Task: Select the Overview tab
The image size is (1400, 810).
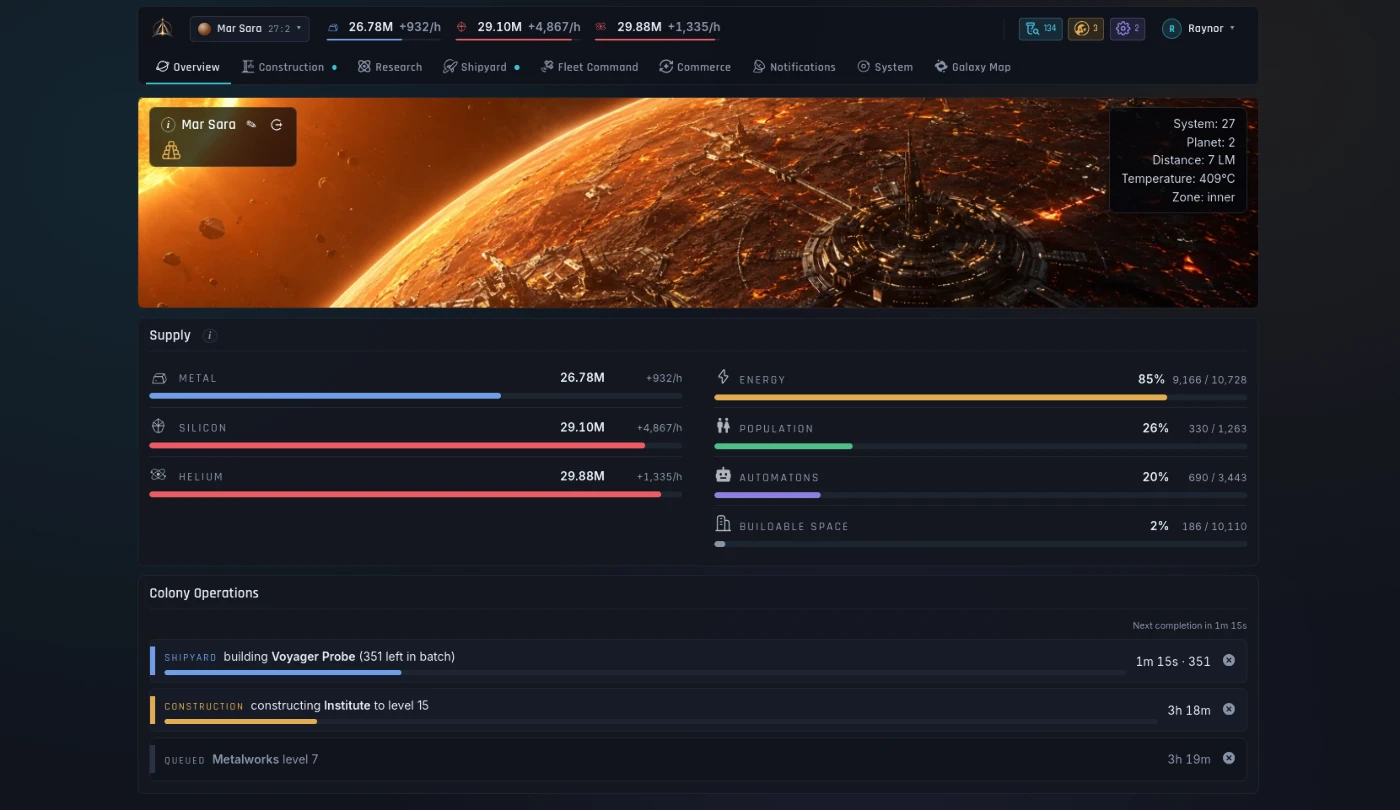Action: pos(188,67)
